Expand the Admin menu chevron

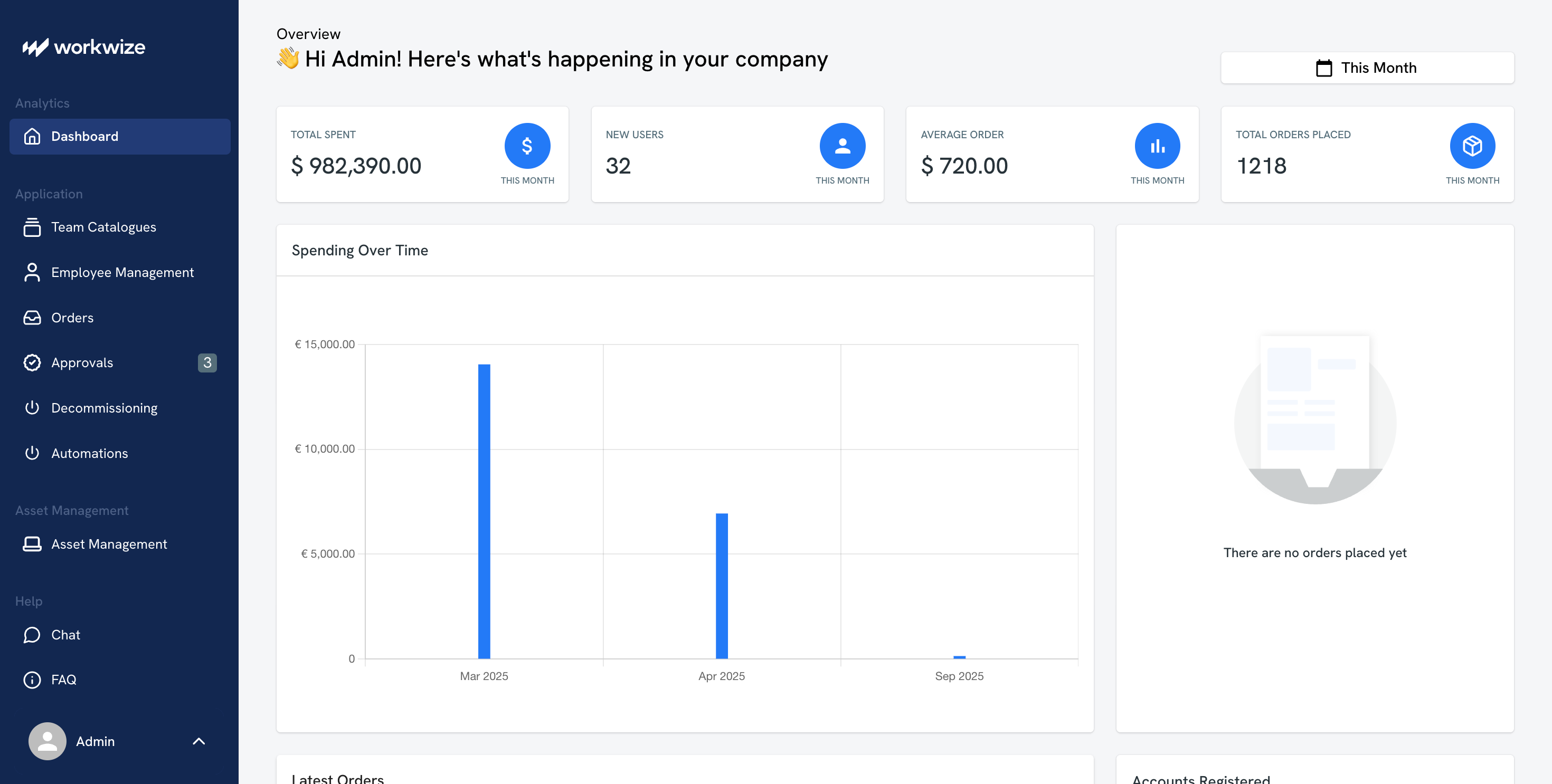198,741
